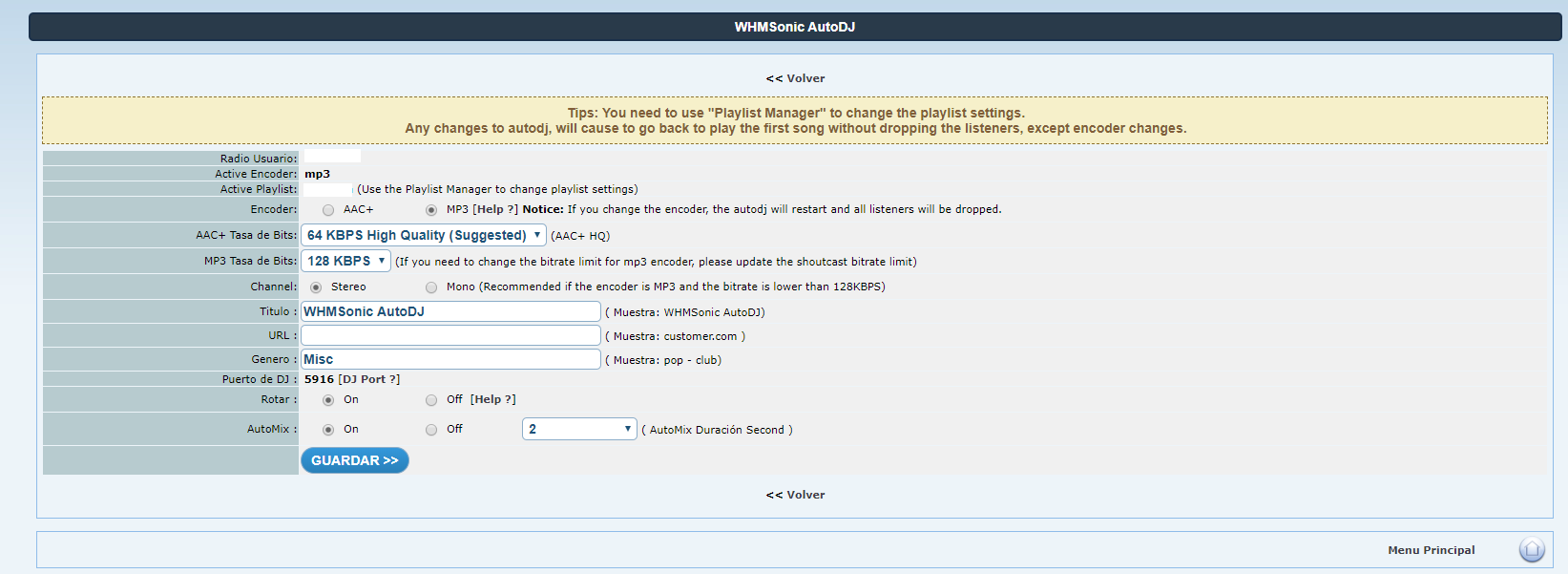Click the top << Volver link
This screenshot has width=1568, height=574.
point(795,78)
